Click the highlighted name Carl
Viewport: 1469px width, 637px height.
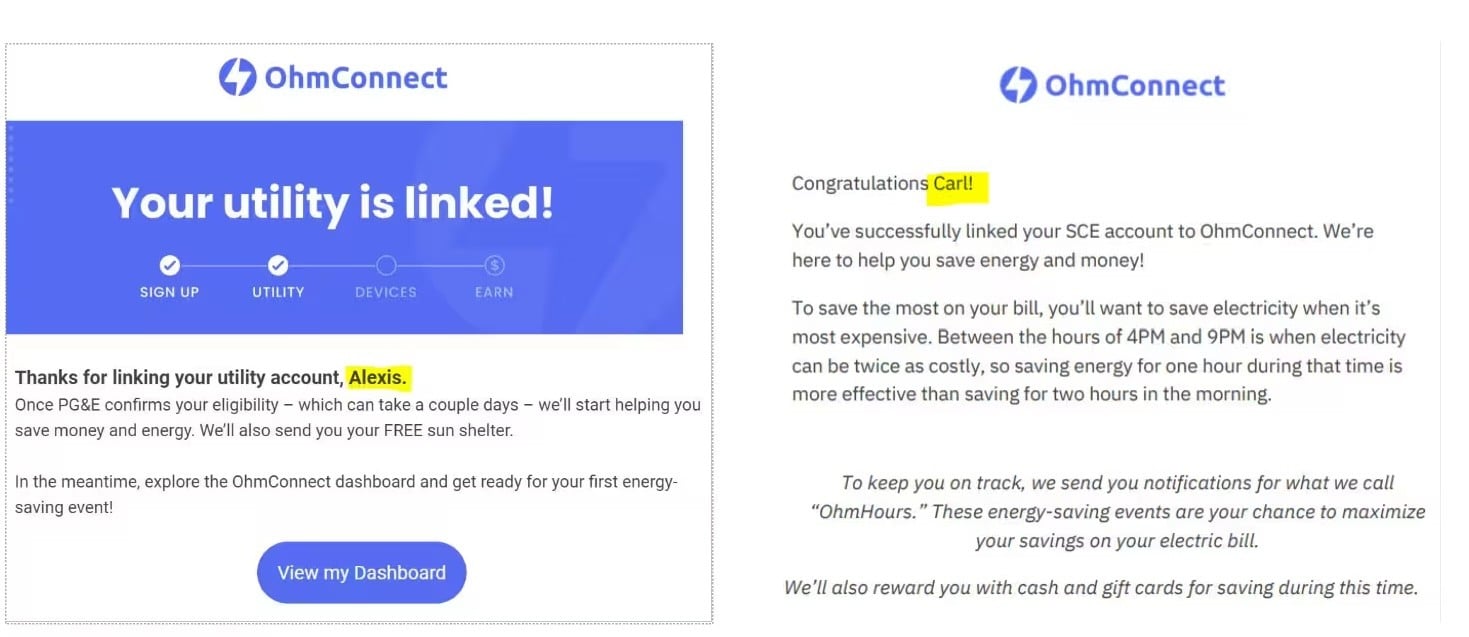pyautogui.click(x=953, y=184)
